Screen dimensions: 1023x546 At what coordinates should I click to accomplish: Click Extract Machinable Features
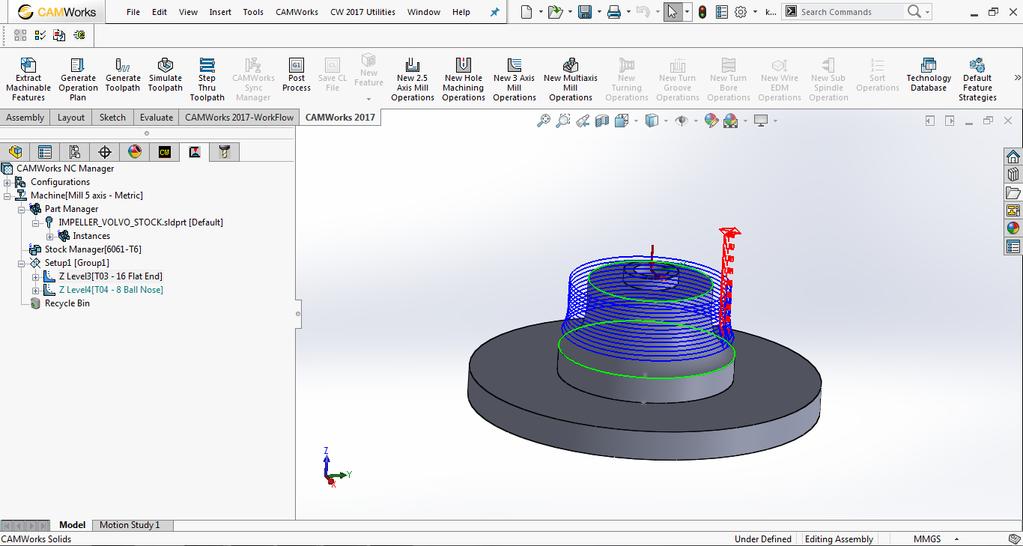[28, 79]
